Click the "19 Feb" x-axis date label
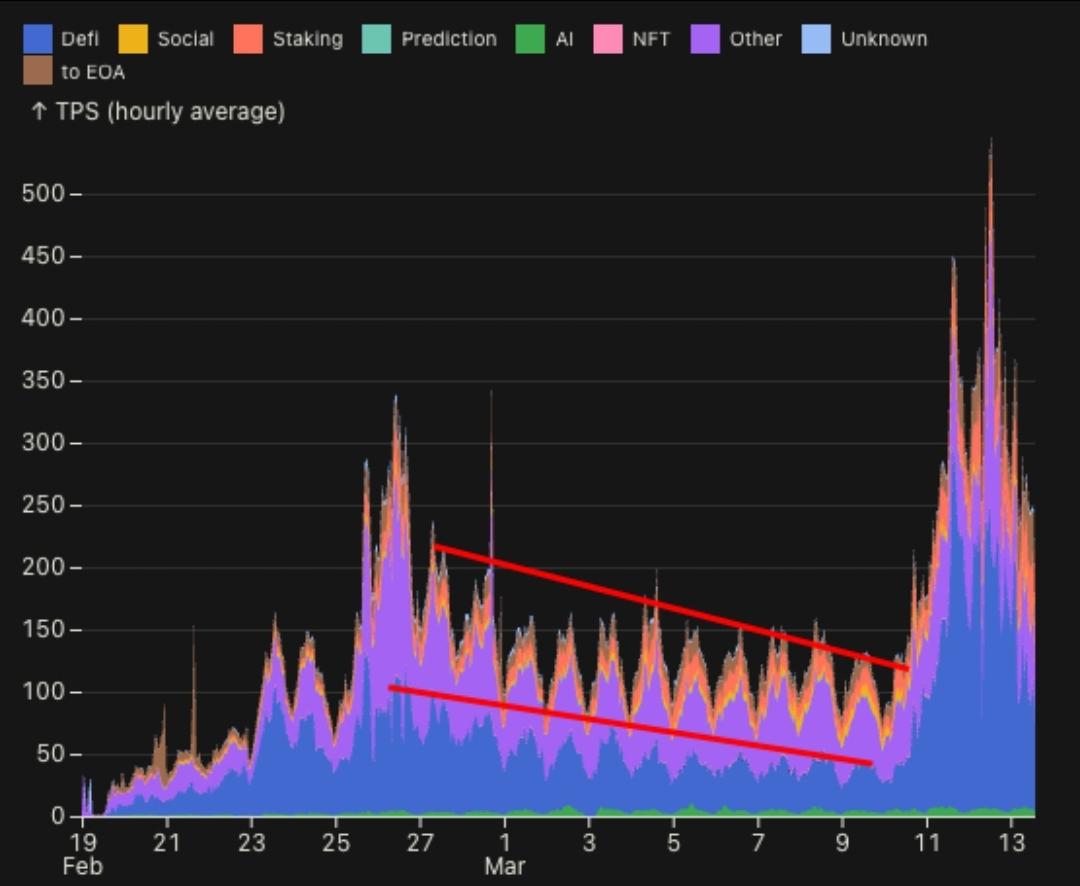The width and height of the screenshot is (1080, 886). click(x=82, y=852)
